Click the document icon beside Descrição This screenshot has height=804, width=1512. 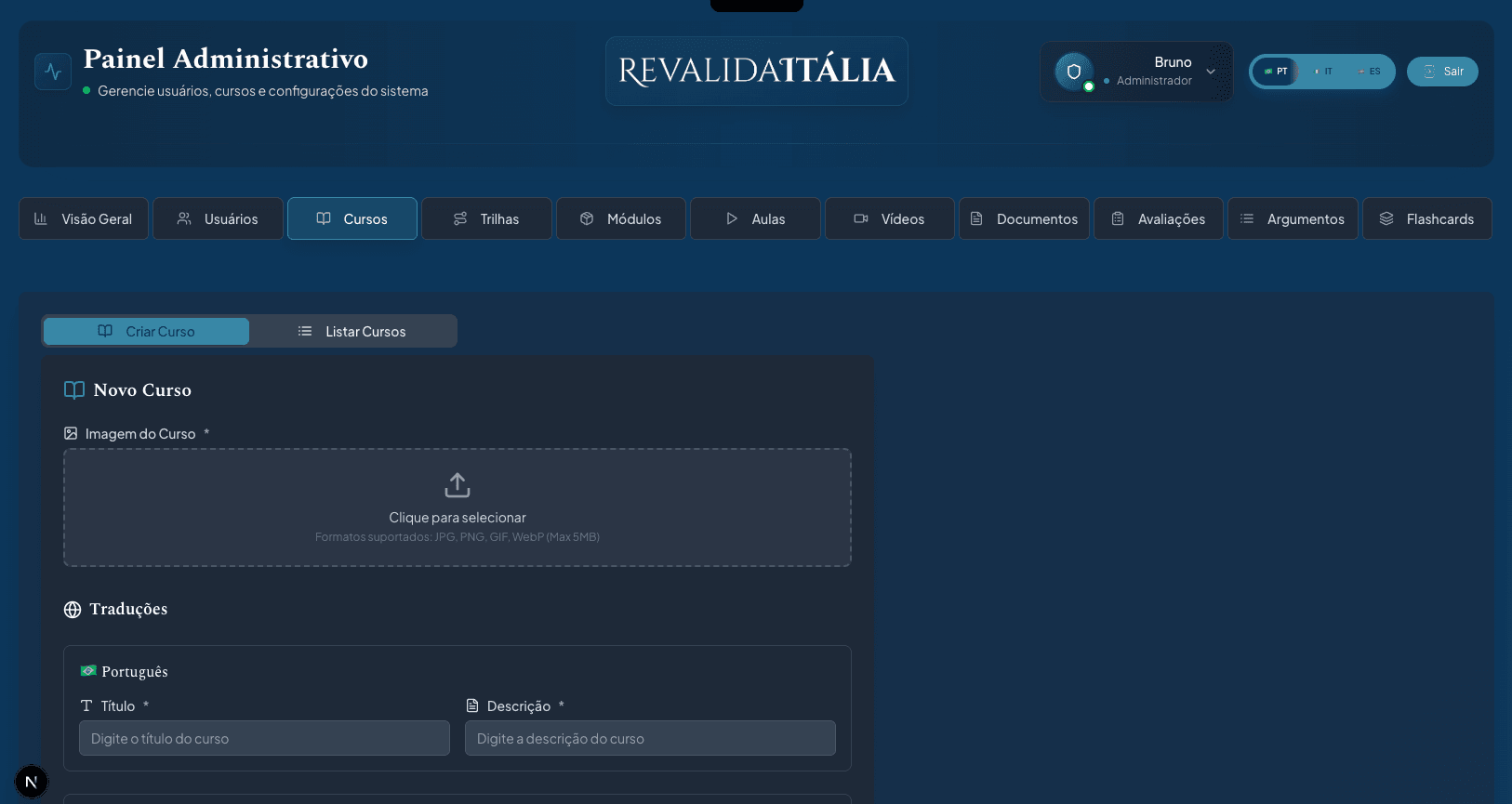pos(472,705)
